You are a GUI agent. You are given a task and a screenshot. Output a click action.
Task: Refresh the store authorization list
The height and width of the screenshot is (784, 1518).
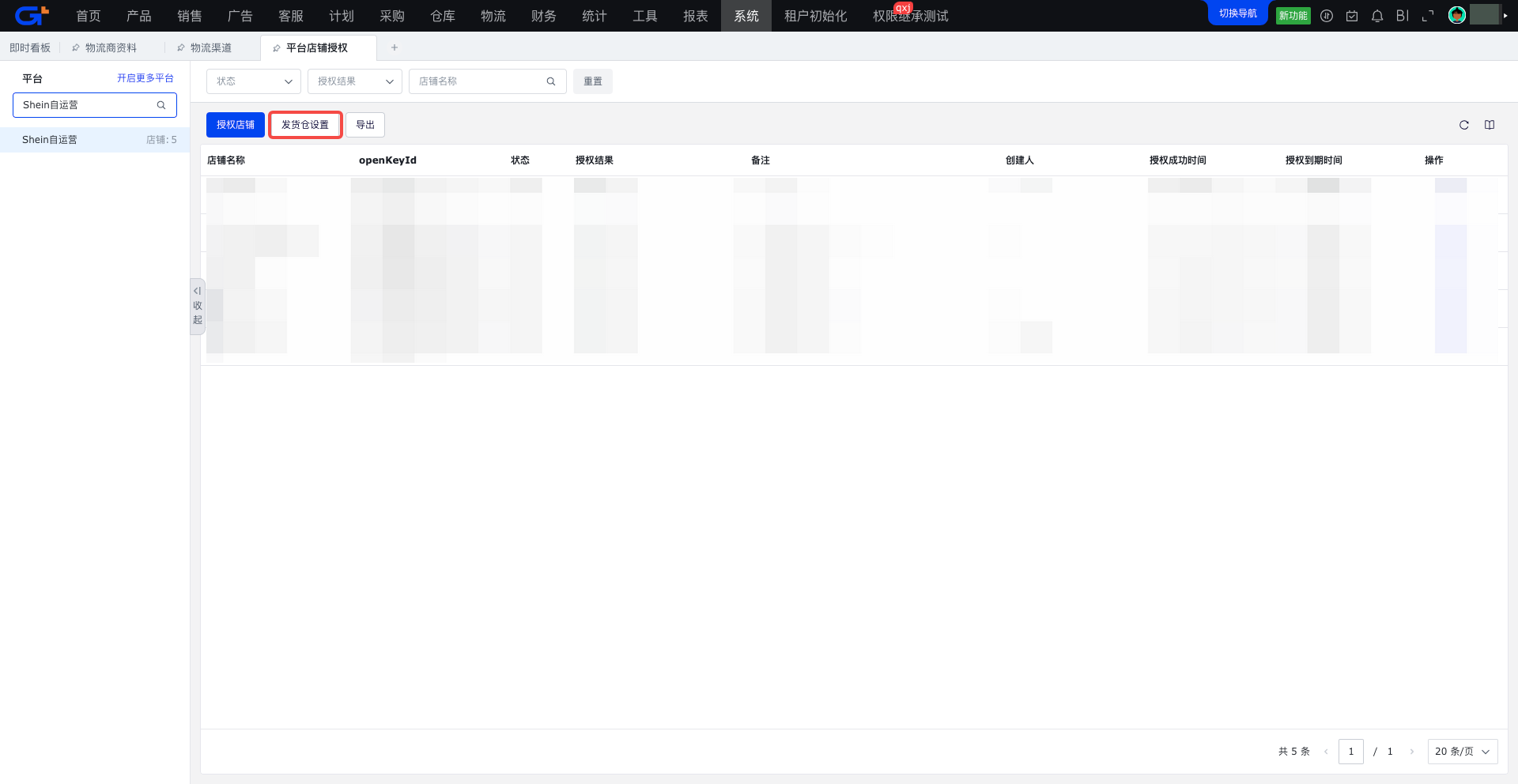click(1464, 125)
